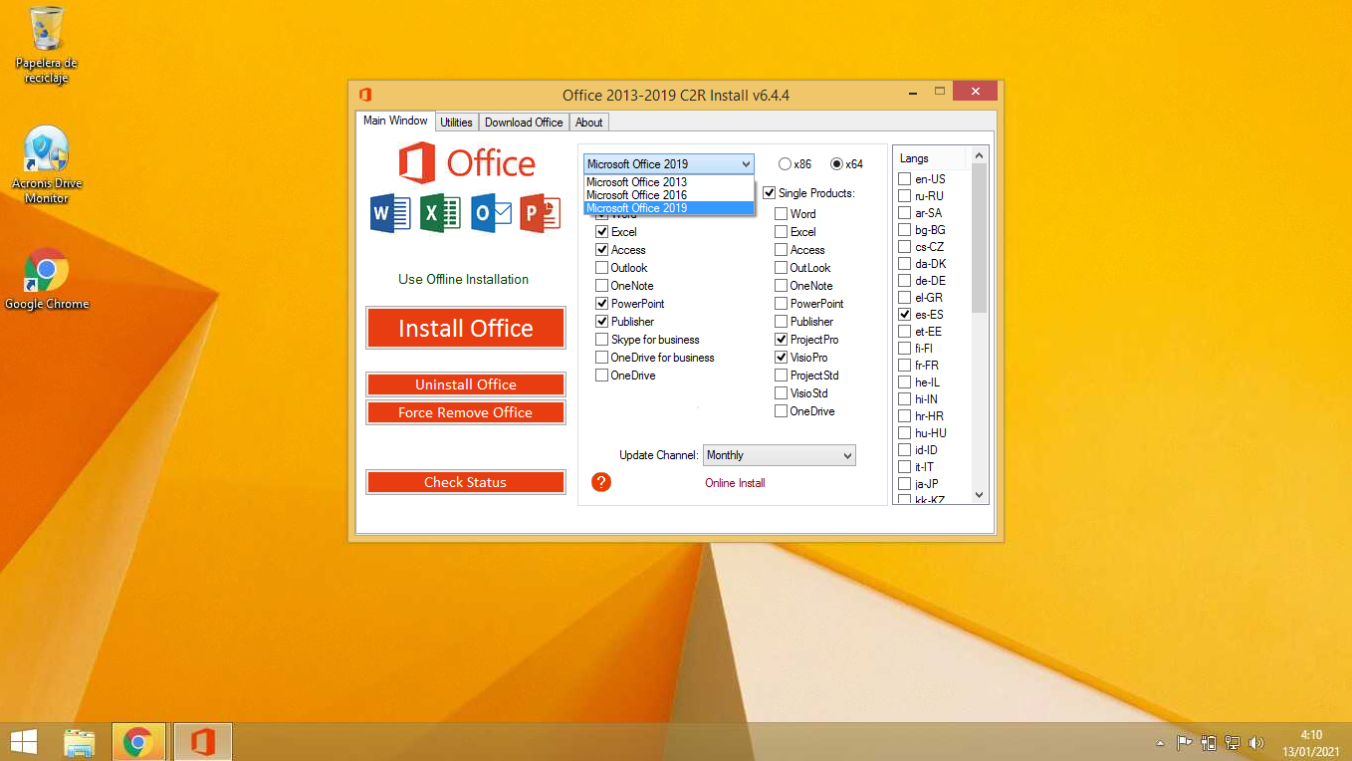1352x761 pixels.
Task: Switch to Chrome in the taskbar
Action: click(138, 742)
